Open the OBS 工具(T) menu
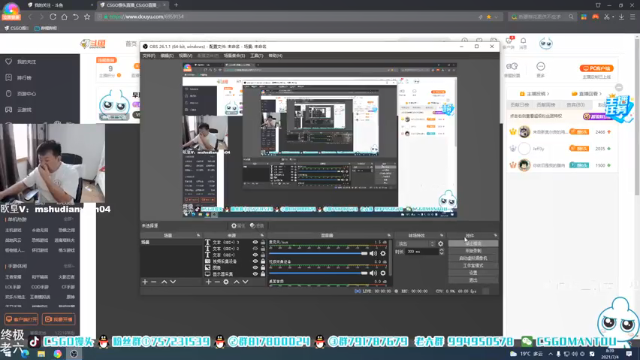 256,56
